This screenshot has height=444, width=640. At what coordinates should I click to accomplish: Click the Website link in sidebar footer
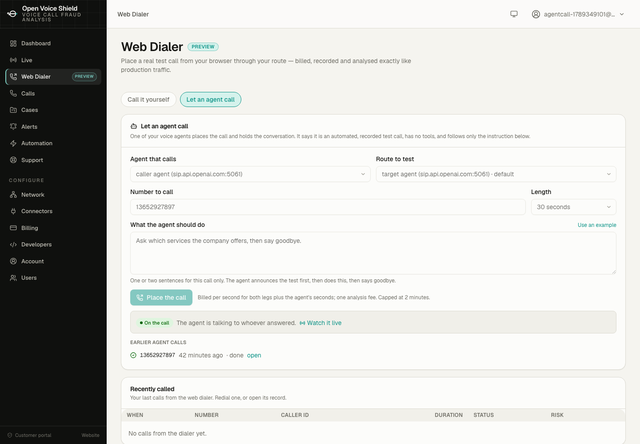point(90,435)
